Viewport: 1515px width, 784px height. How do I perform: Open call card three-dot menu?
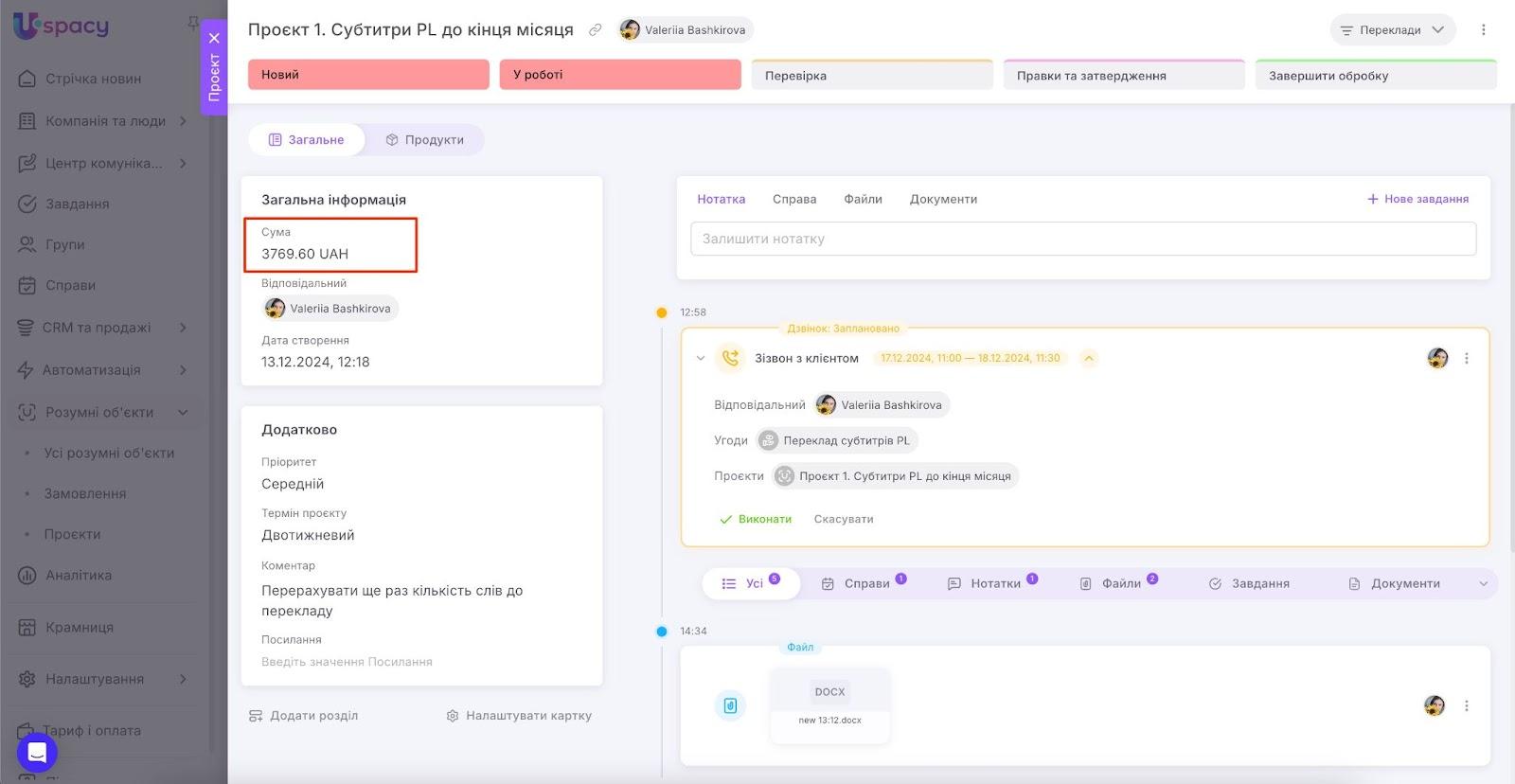tap(1467, 358)
